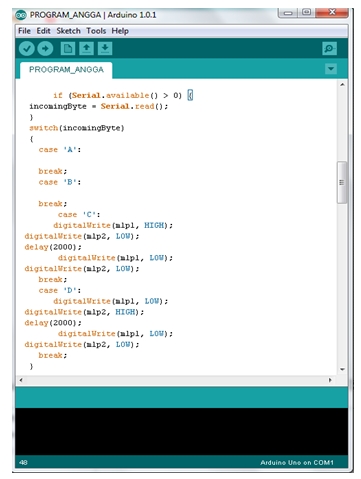Open a sketch with the Open icon
This screenshot has width=361, height=479.
click(x=86, y=49)
